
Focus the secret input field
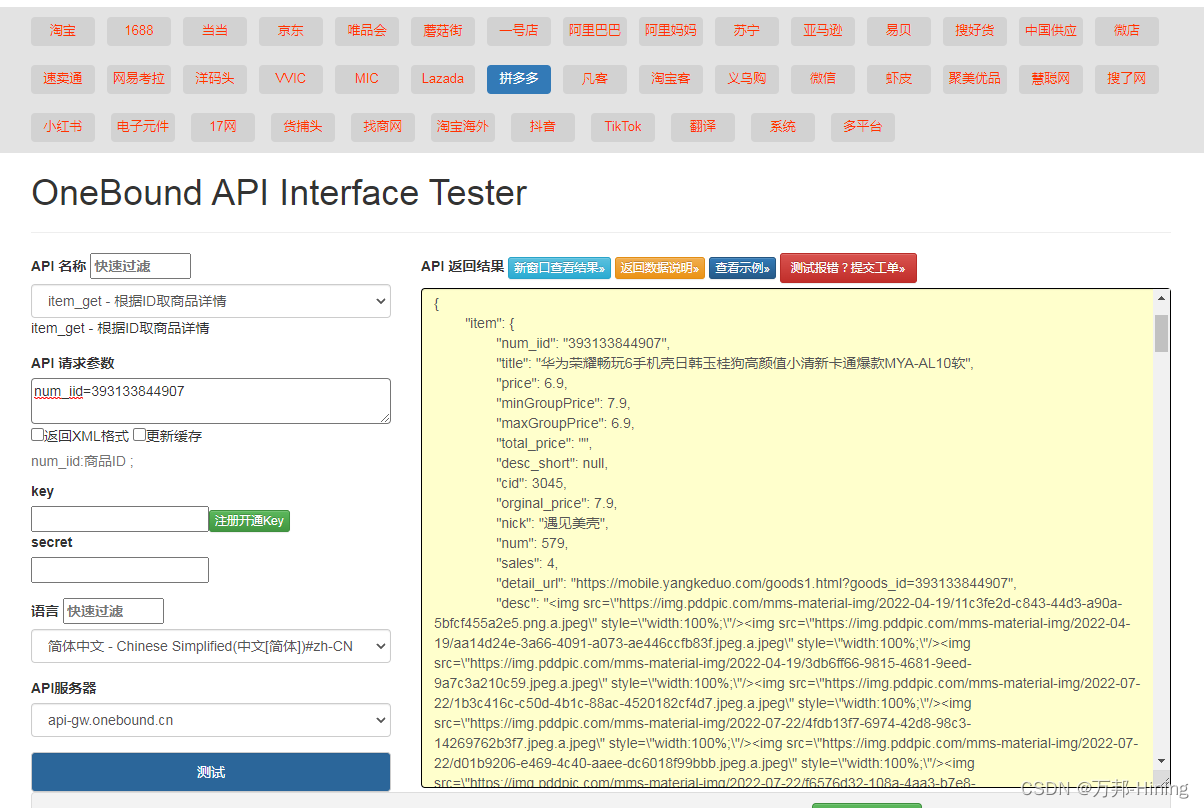120,570
